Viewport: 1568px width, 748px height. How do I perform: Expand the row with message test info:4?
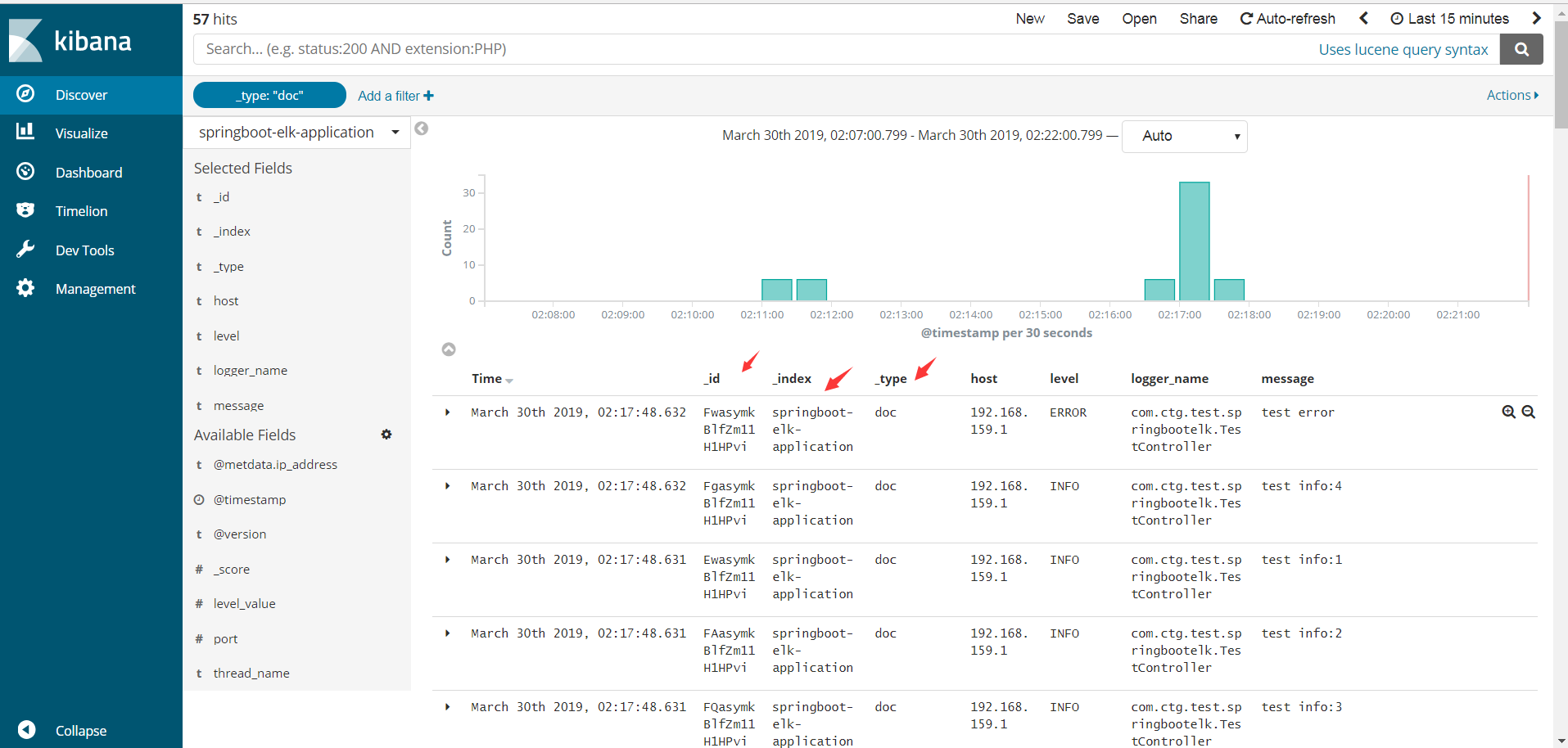447,486
